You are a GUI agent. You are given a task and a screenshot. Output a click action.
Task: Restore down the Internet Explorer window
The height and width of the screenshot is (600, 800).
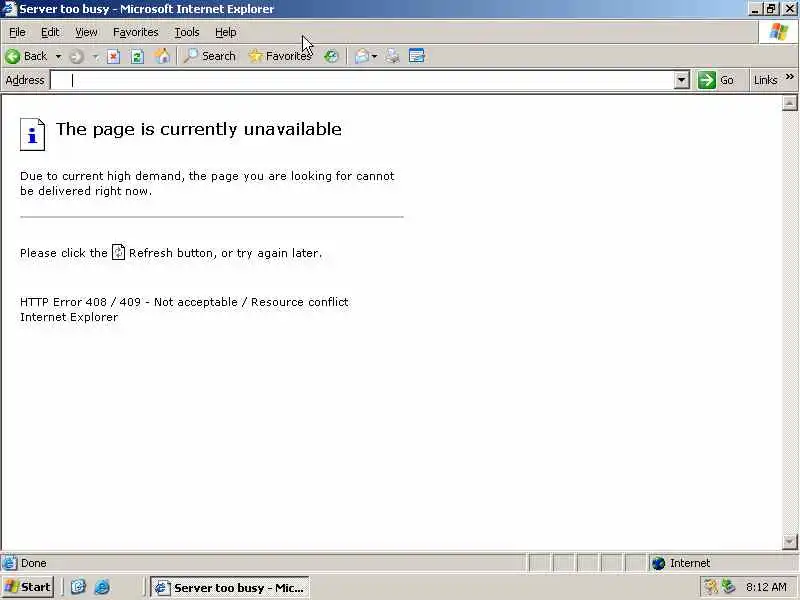(x=771, y=9)
